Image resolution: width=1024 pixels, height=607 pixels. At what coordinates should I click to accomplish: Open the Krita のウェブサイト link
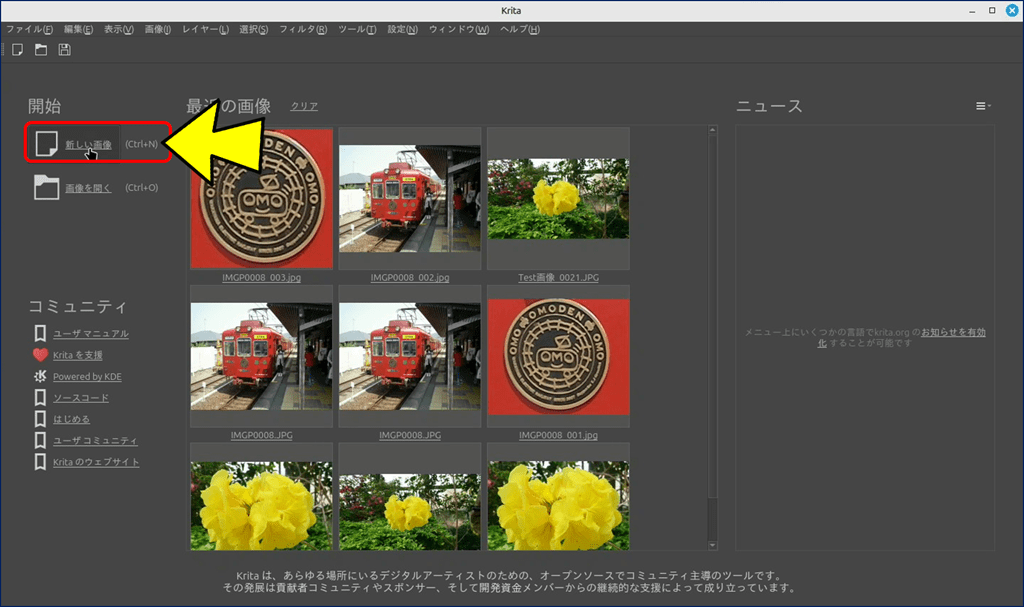96,462
